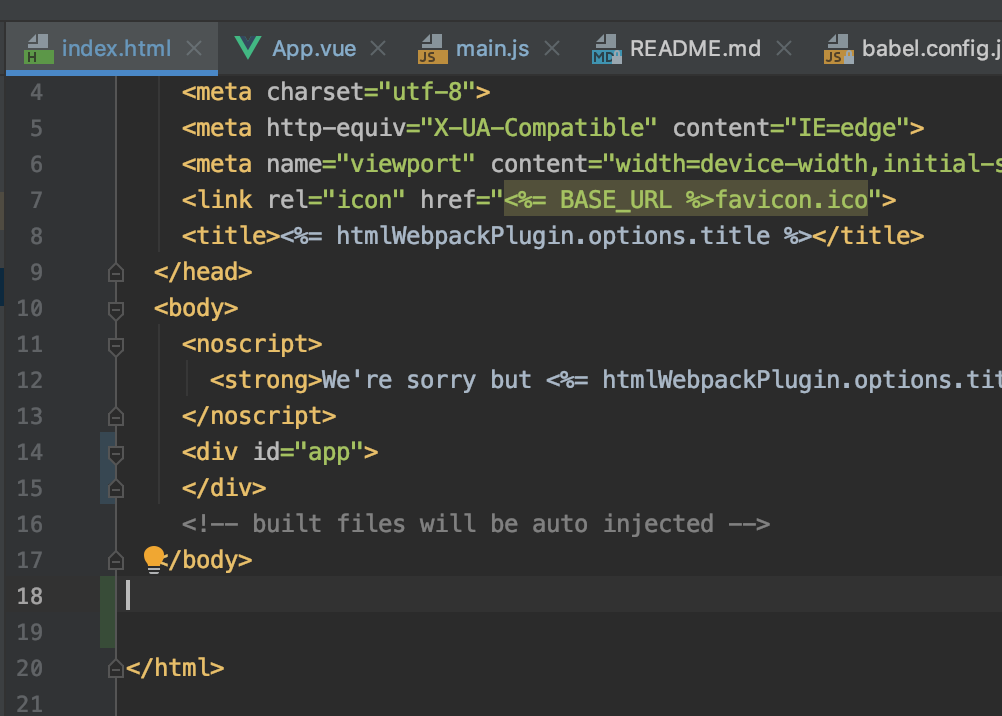The height and width of the screenshot is (716, 1002).
Task: Click the yellow lightbulb intention icon
Action: [x=153, y=559]
